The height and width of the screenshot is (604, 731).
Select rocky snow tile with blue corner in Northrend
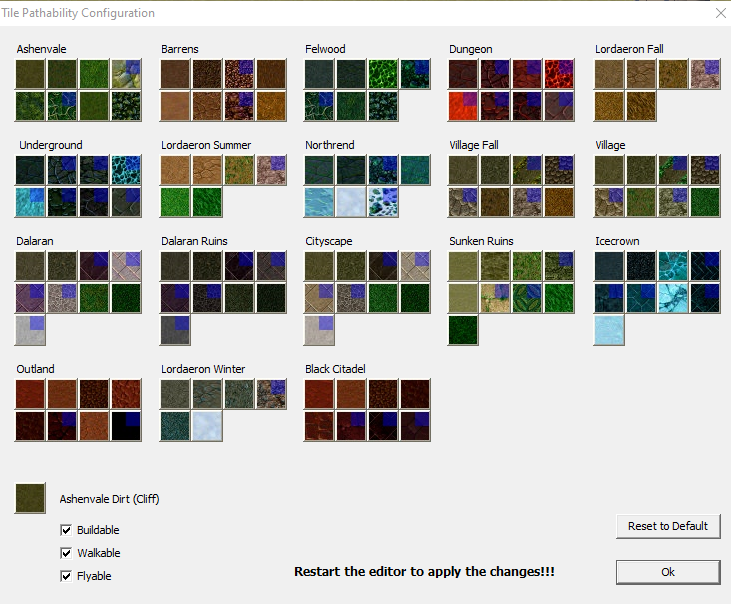(383, 202)
